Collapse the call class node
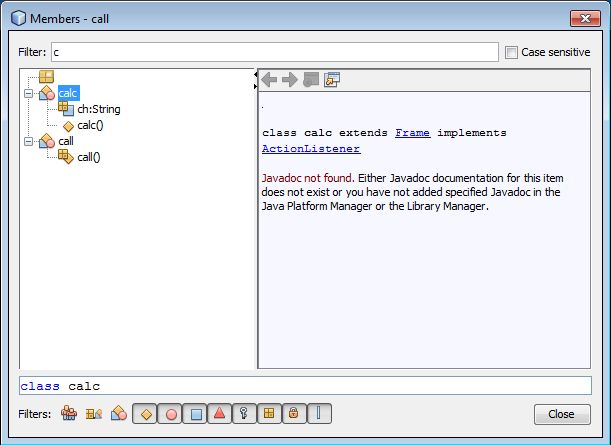 (x=28, y=141)
